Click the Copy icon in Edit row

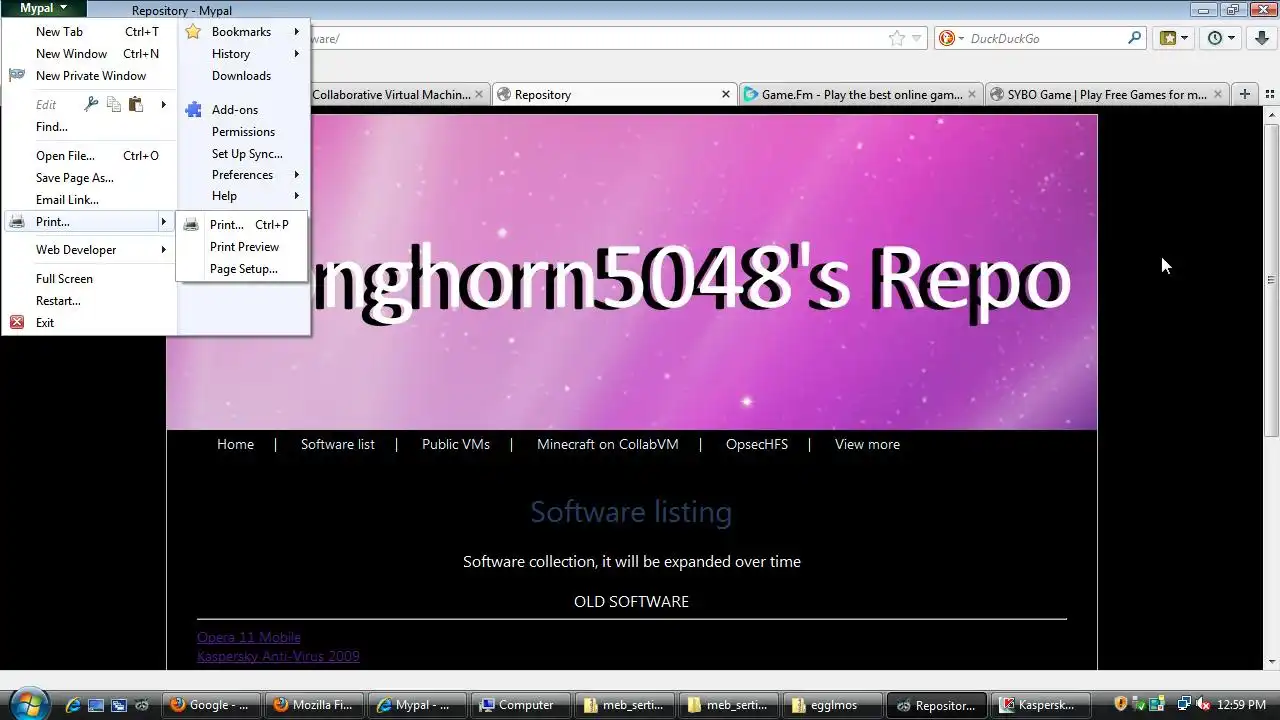(114, 104)
